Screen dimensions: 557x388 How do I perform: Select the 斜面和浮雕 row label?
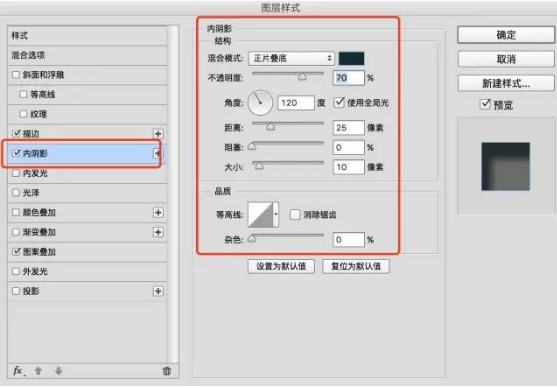tap(43, 75)
